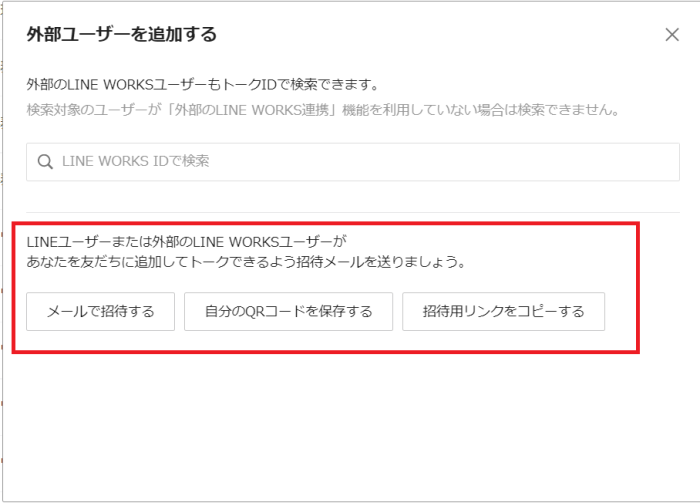
Task: Click the line LINEユーザーまたは外部のLINE WORKSユーザーが
Action: [187, 241]
